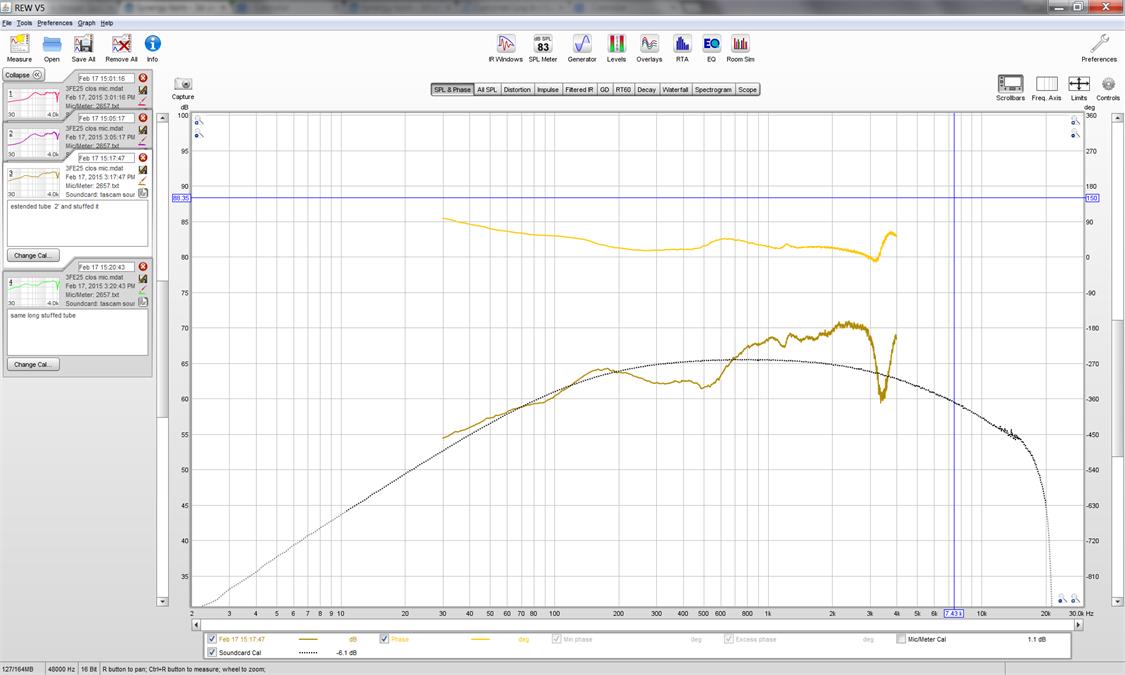Image resolution: width=1125 pixels, height=675 pixels.
Task: Open graph Limits dialog
Action: coord(1079,84)
